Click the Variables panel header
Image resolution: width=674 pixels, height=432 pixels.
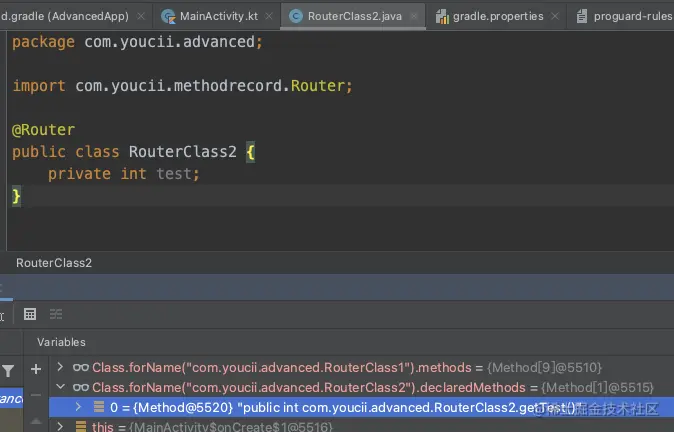pos(61,342)
